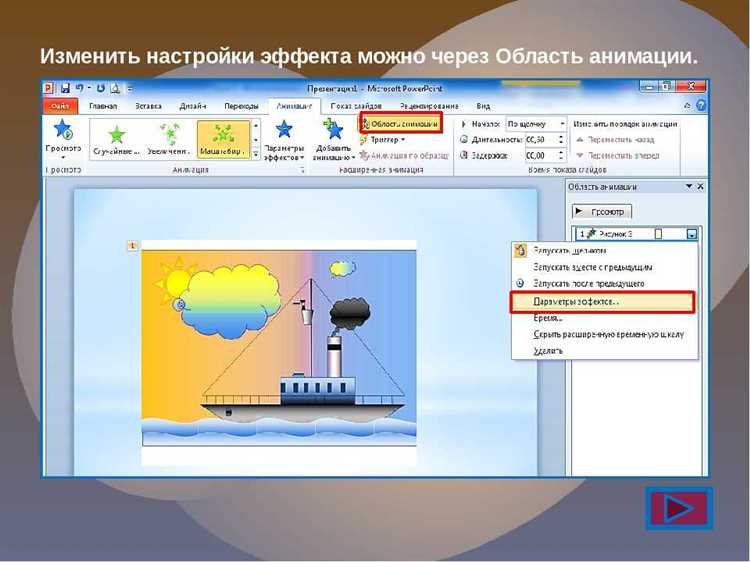The height and width of the screenshot is (562, 750).
Task: Choose Скрыть расширенную временную шкалу
Action: click(604, 335)
